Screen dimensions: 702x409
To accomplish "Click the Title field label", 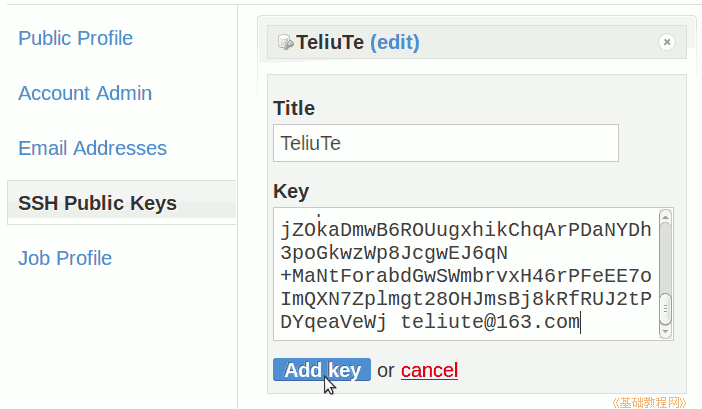I will [x=293, y=108].
